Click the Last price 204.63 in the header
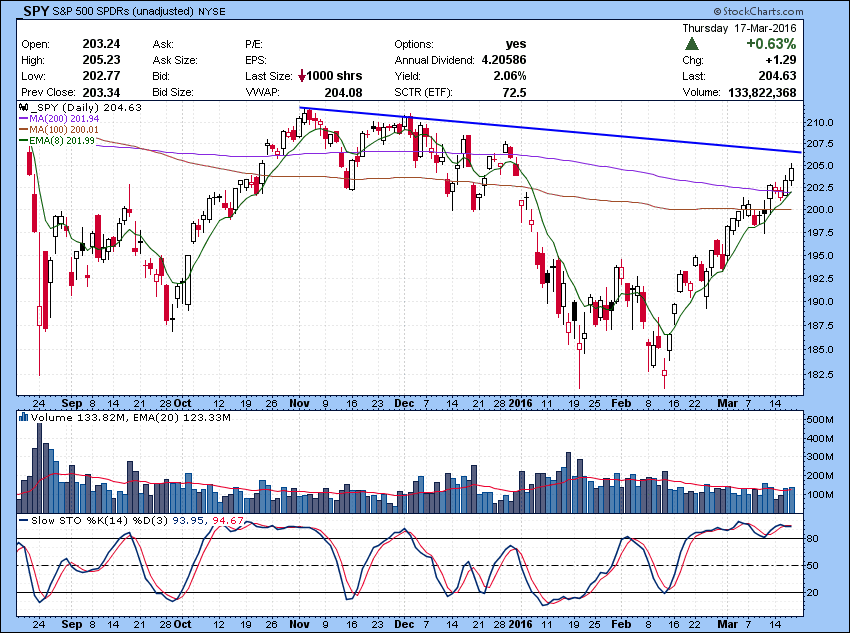This screenshot has width=850, height=633. point(777,76)
